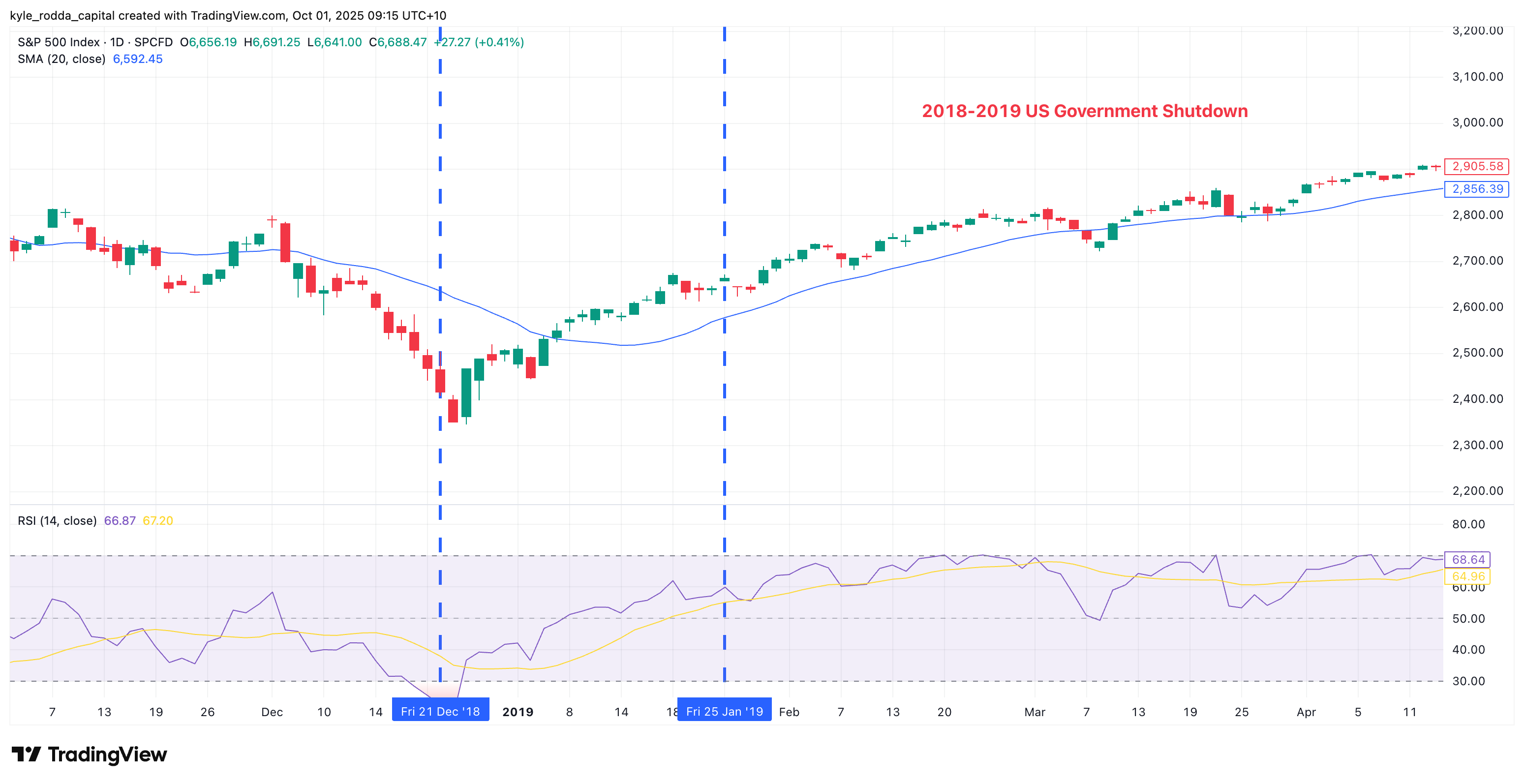Click the TradingView logo icon

(x=26, y=754)
